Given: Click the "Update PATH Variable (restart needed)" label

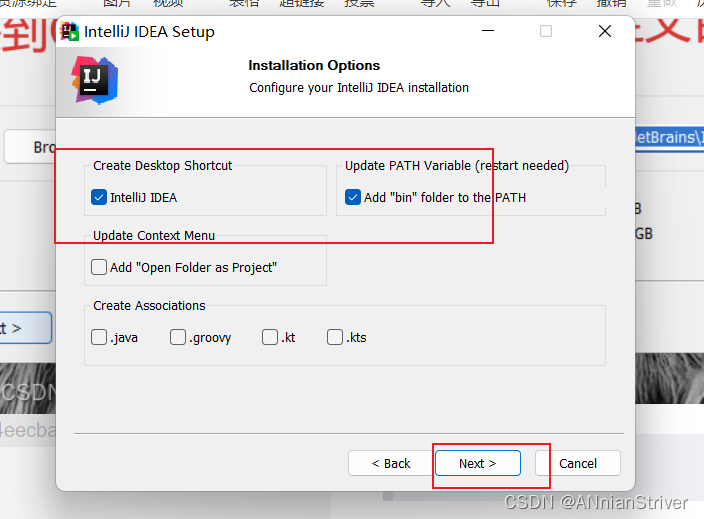Looking at the screenshot, I should [x=457, y=166].
